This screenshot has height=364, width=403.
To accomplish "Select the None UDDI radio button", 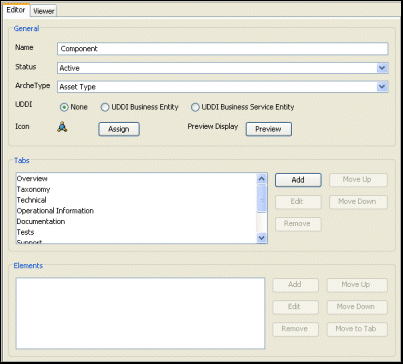I will (64, 107).
